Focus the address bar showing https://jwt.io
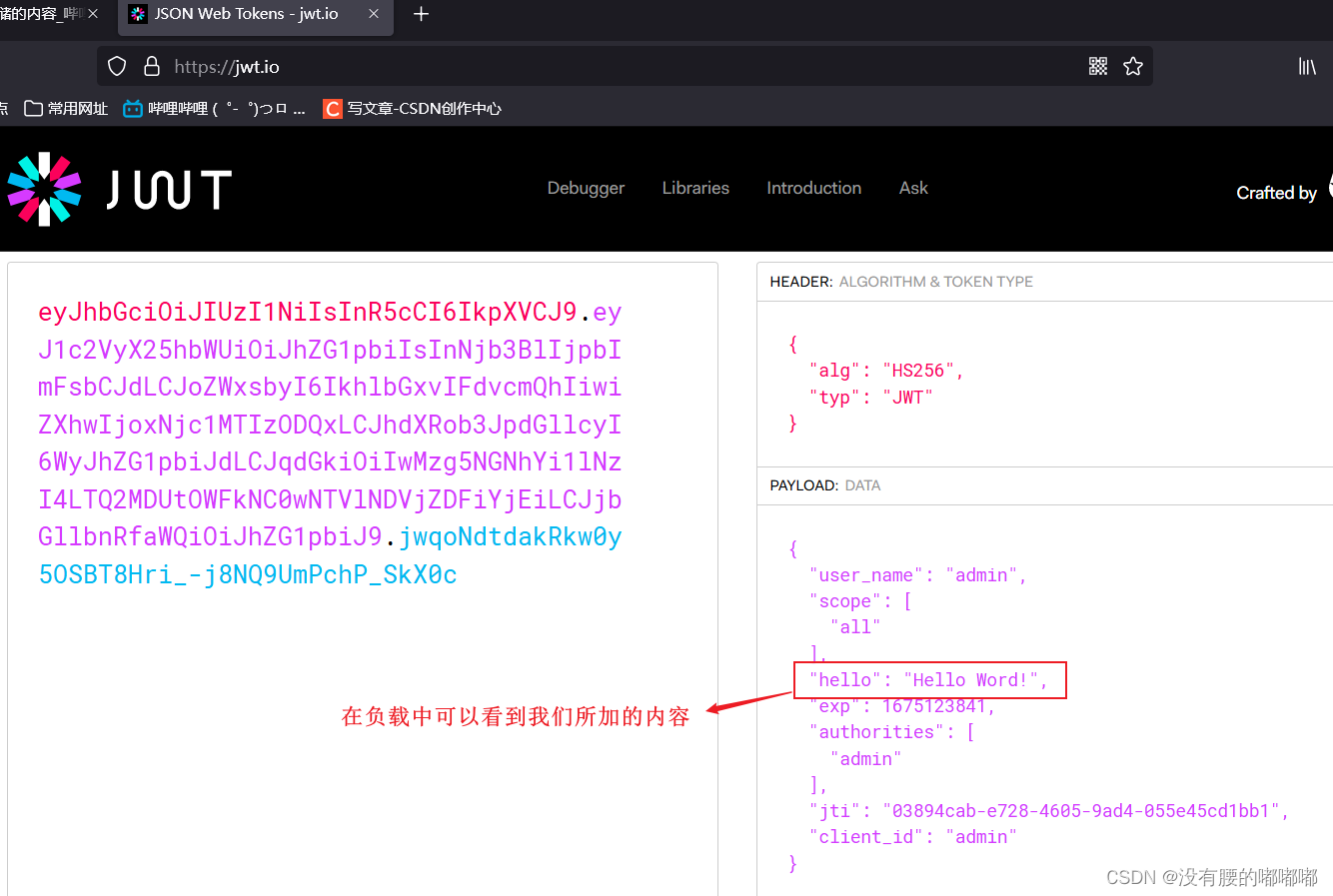The width and height of the screenshot is (1333, 896). coord(625,66)
